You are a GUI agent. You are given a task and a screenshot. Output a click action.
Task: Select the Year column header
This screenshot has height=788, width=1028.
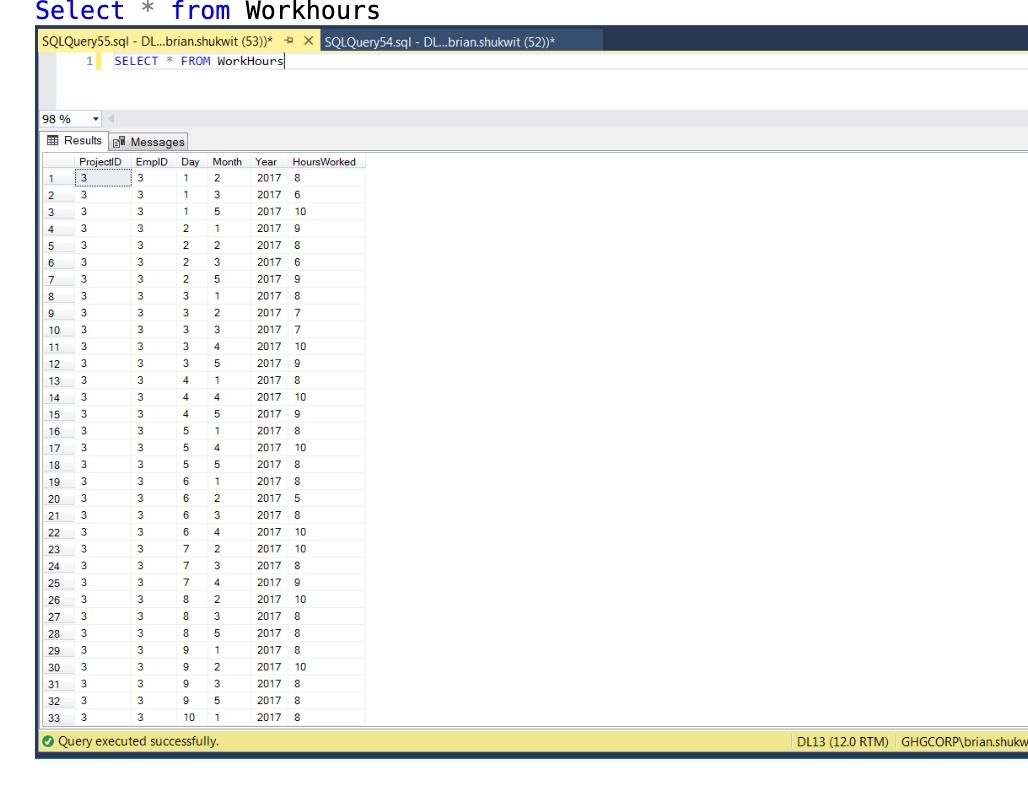coord(265,161)
